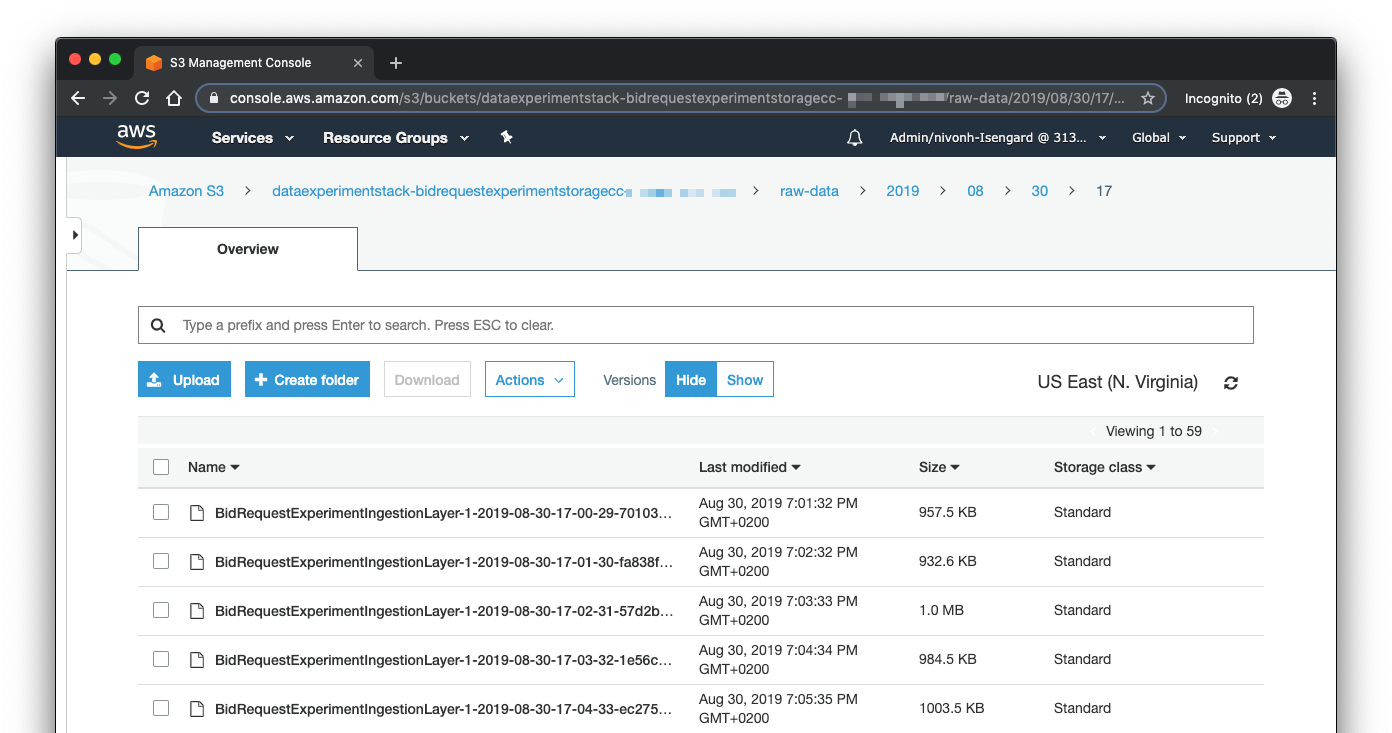The height and width of the screenshot is (733, 1392).
Task: Select the Overview tab
Action: [248, 249]
